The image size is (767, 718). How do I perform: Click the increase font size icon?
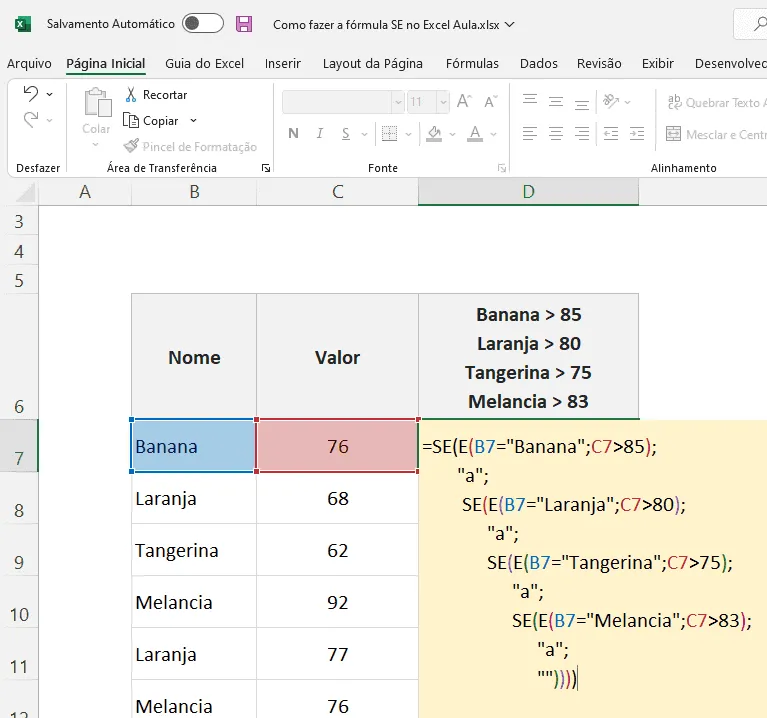pyautogui.click(x=464, y=101)
